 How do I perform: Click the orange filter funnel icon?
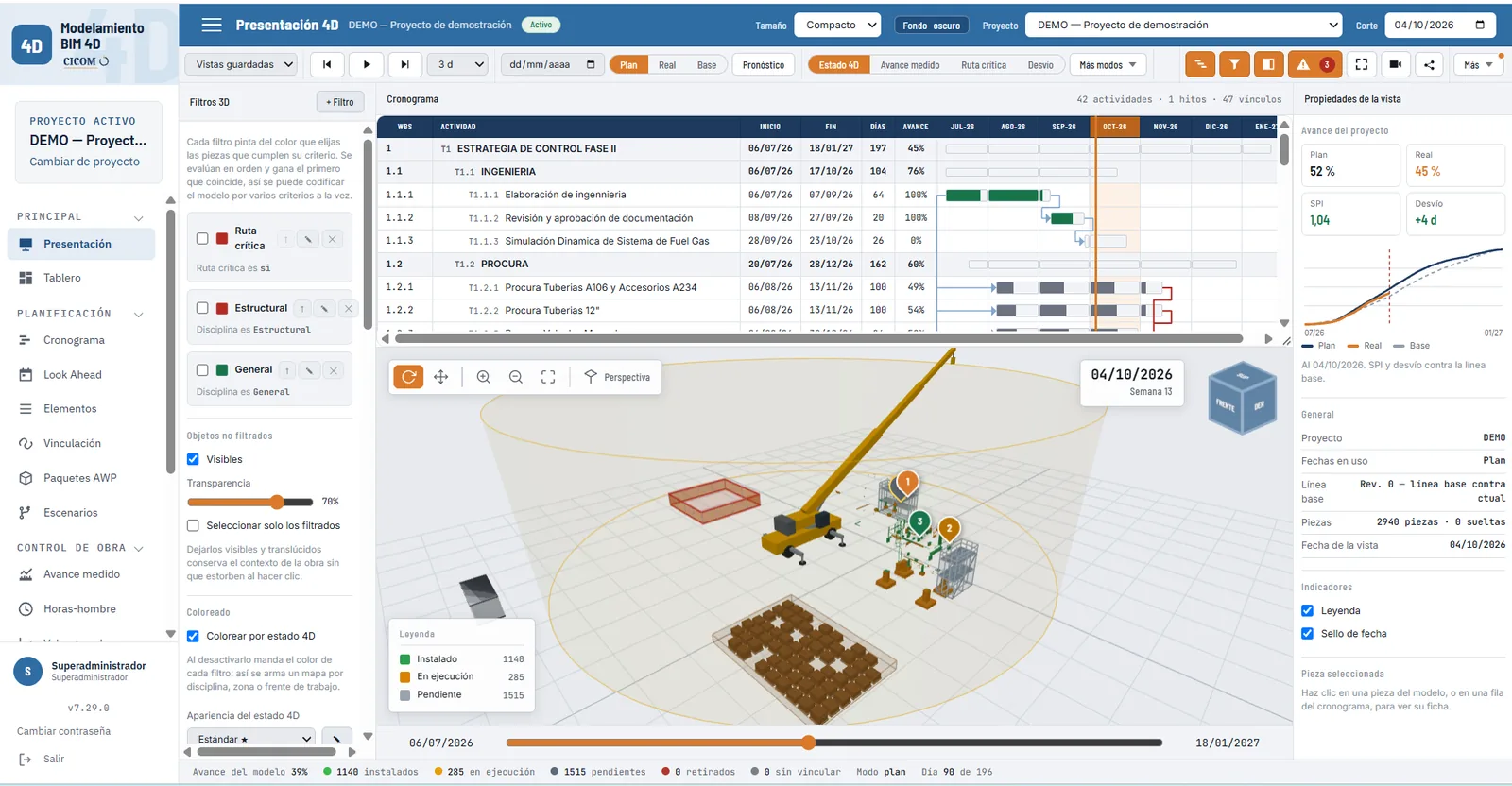[x=1234, y=64]
